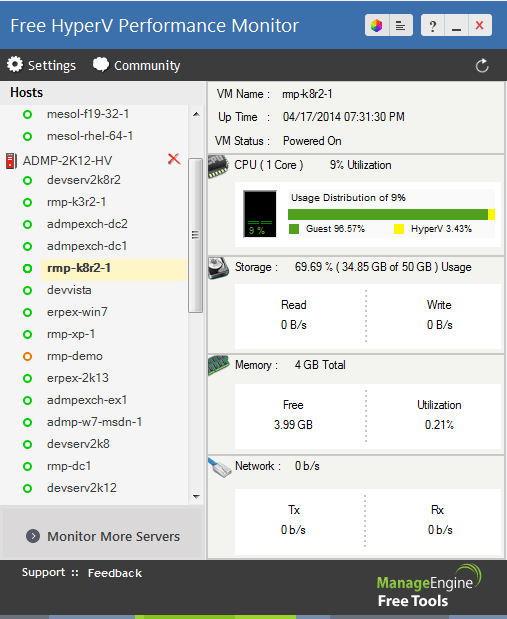
Task: Click the Powered On VM status text
Action: tap(312, 141)
